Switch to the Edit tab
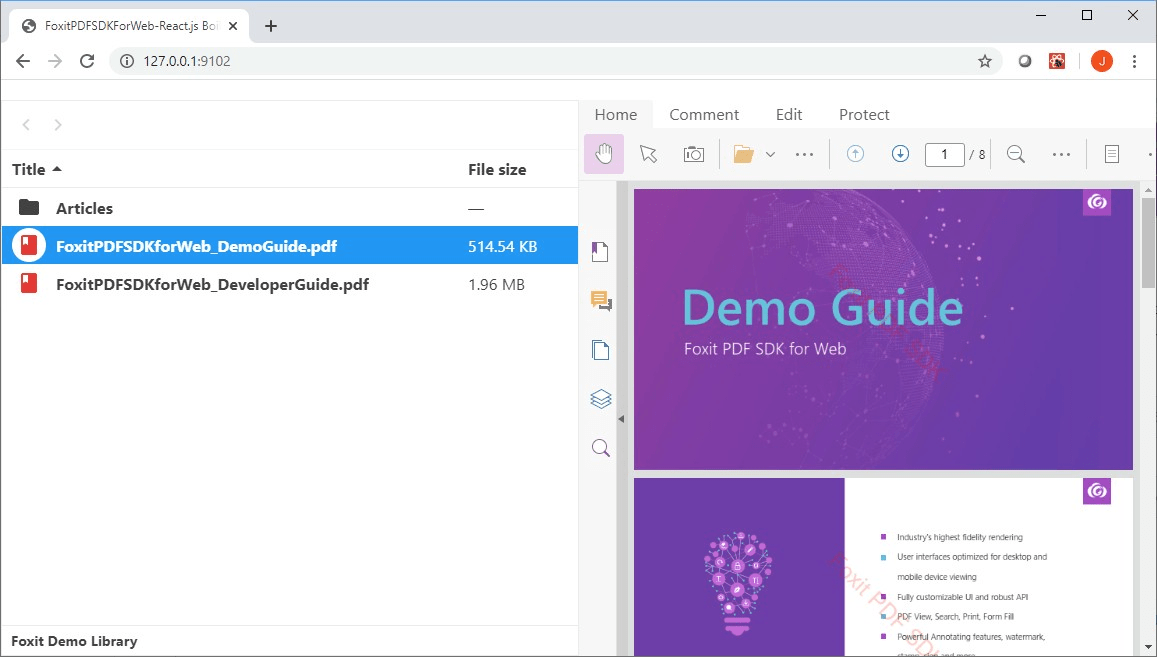 click(x=789, y=114)
